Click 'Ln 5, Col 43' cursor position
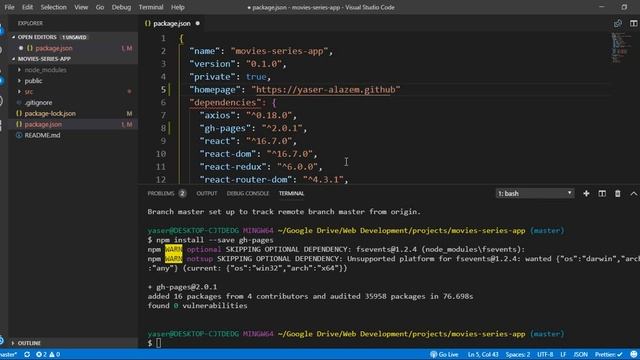Screen dimensions: 640x360 (x=483, y=354)
